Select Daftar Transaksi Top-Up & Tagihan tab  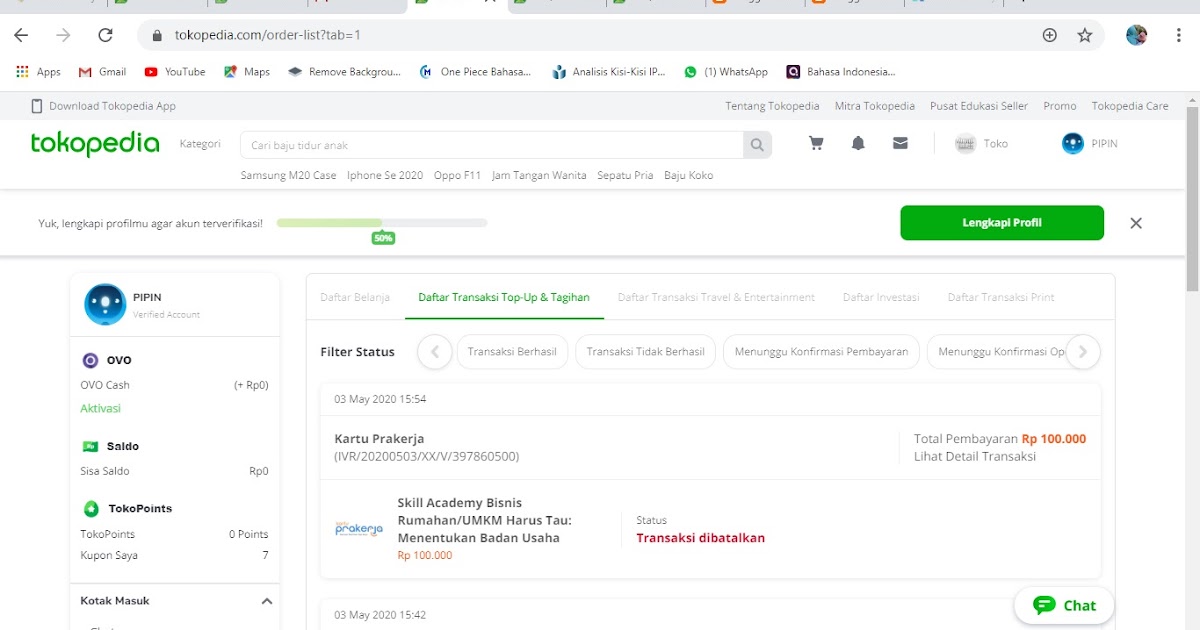coord(504,297)
